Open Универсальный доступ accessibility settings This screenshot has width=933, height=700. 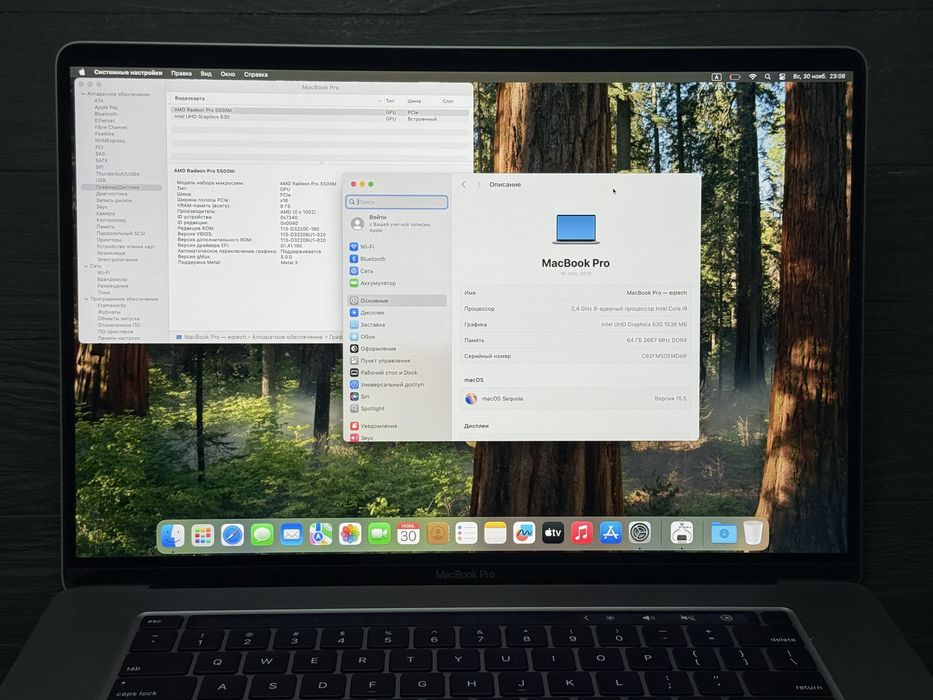point(397,385)
